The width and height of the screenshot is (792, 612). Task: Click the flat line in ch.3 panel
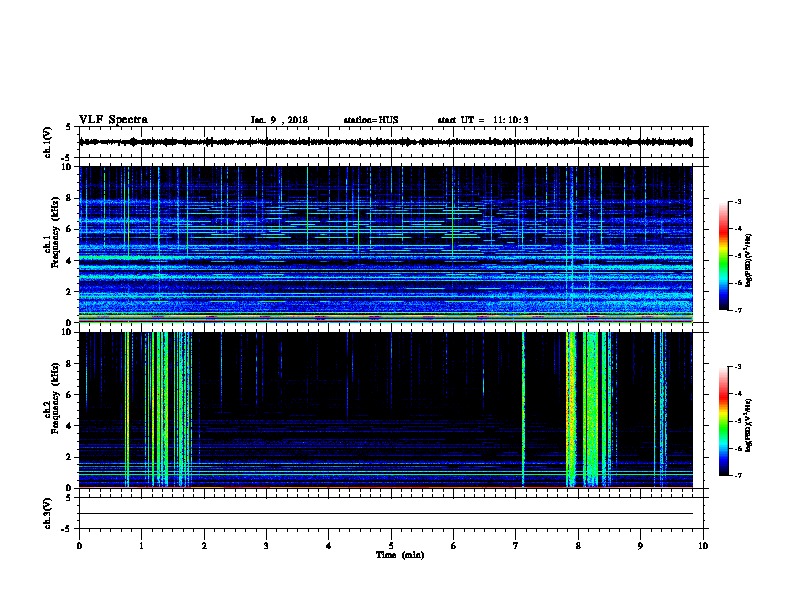(x=386, y=514)
